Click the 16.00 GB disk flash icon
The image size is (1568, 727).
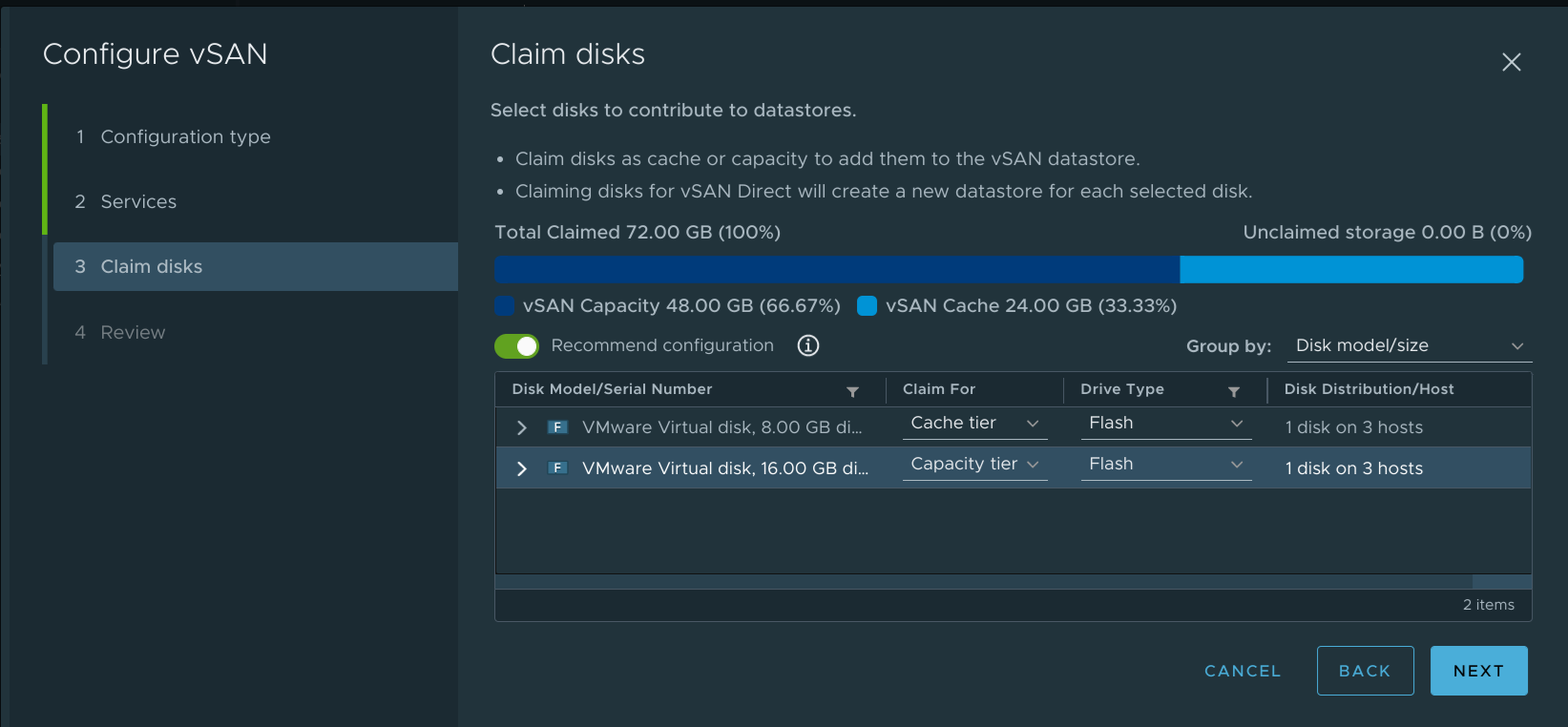(557, 468)
